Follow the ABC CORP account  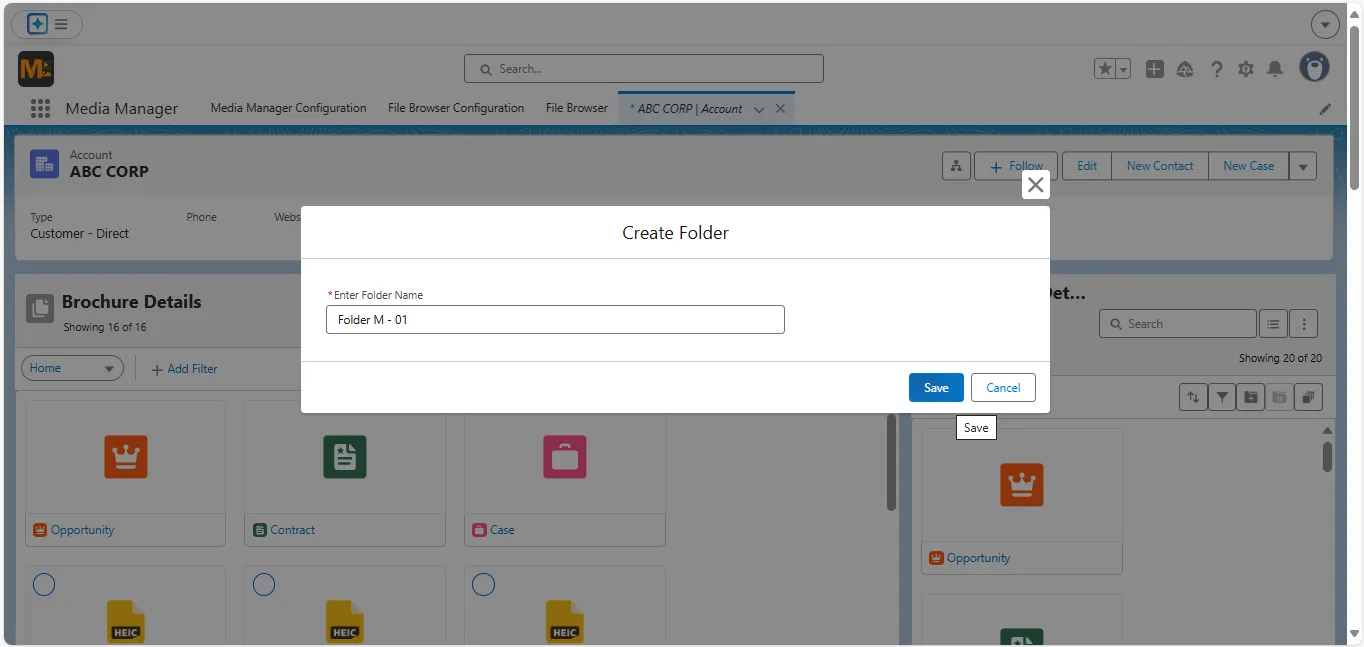click(1017, 166)
